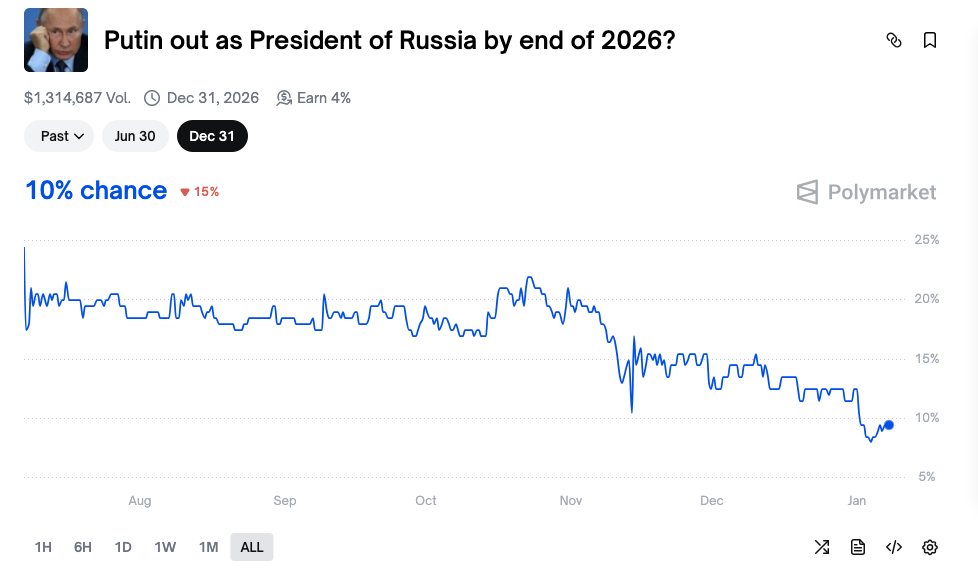Viewport: 978px width, 586px height.
Task: Toggle the 1D timeframe
Action: tap(122, 547)
